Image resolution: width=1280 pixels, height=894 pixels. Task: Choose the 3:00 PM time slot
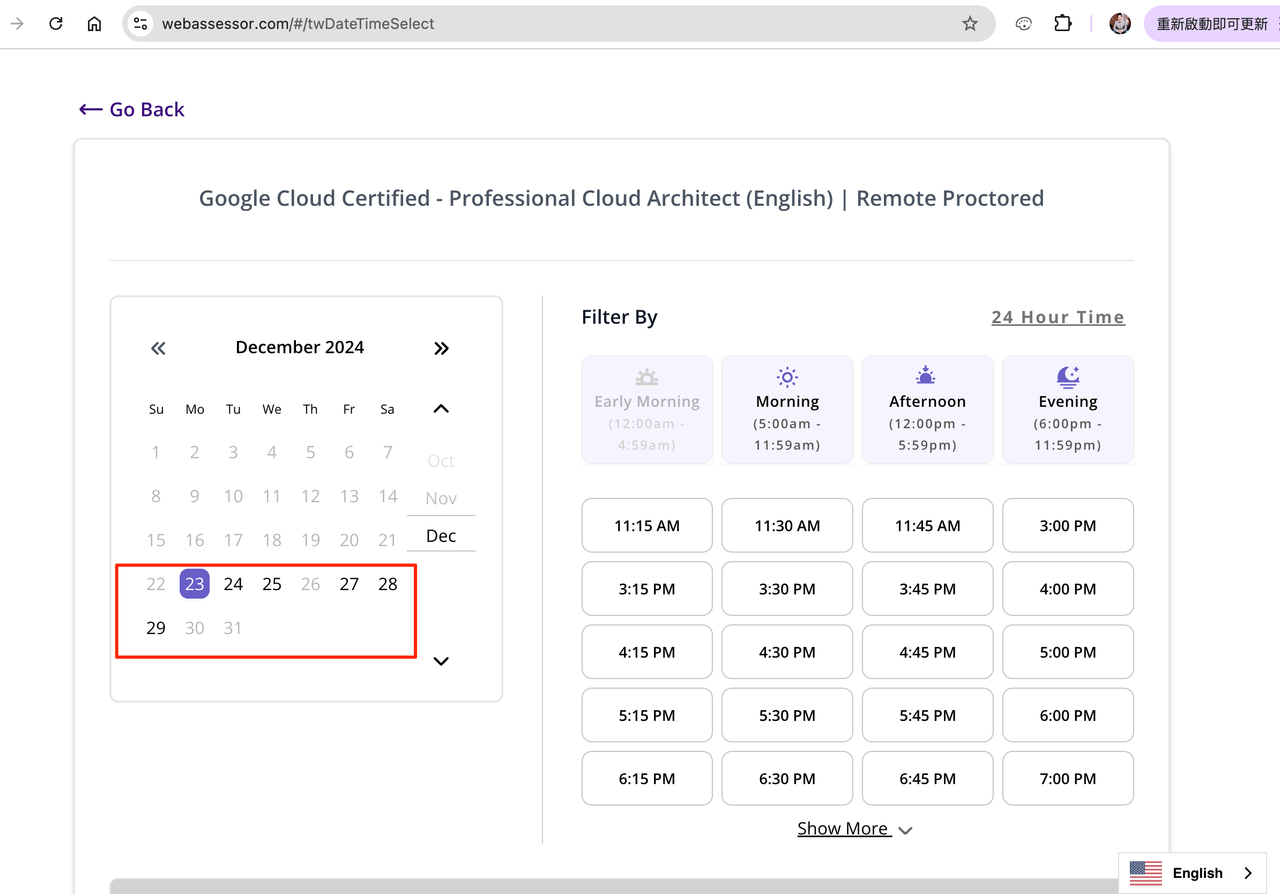pos(1068,525)
